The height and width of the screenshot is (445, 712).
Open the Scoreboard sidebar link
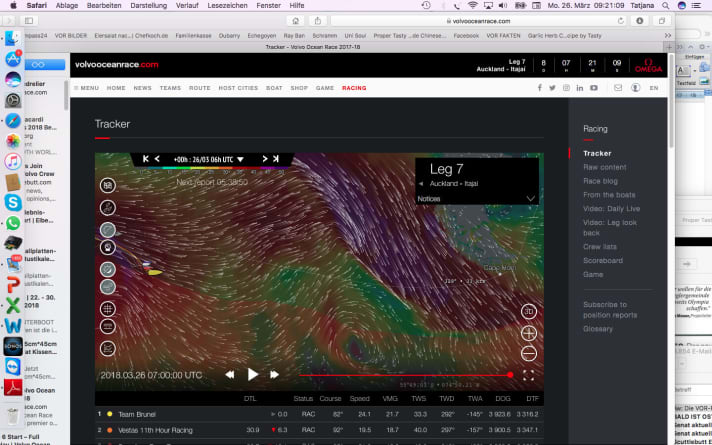[x=603, y=261]
